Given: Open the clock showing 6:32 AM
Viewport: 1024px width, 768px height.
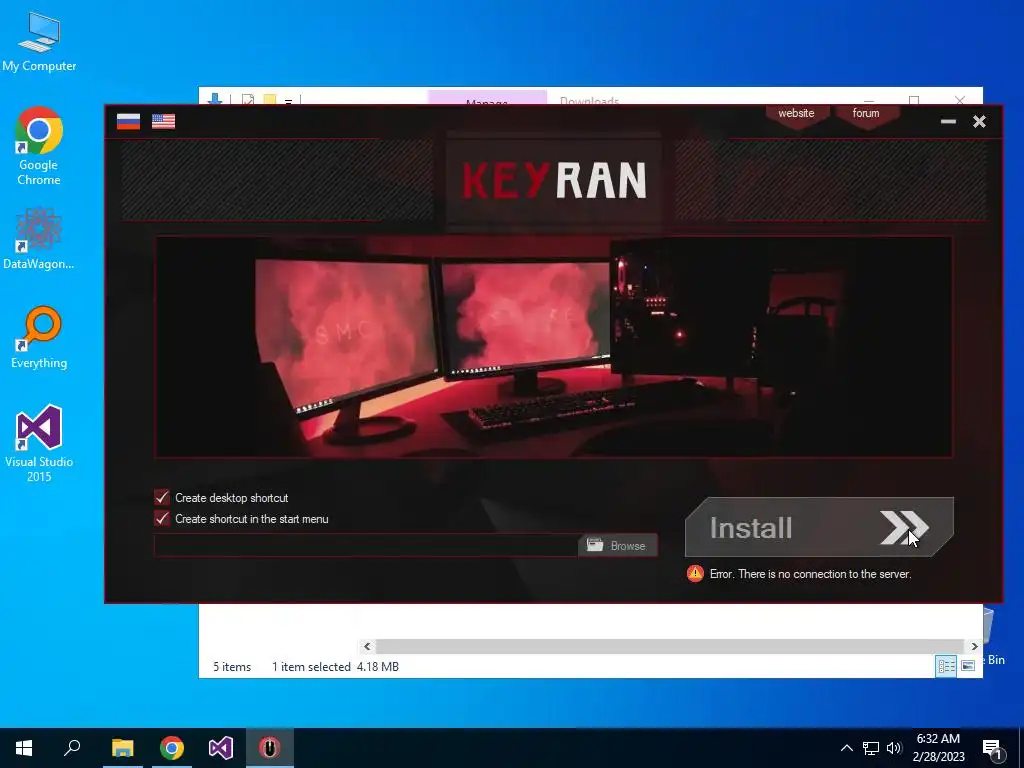Looking at the screenshot, I should coord(938,748).
